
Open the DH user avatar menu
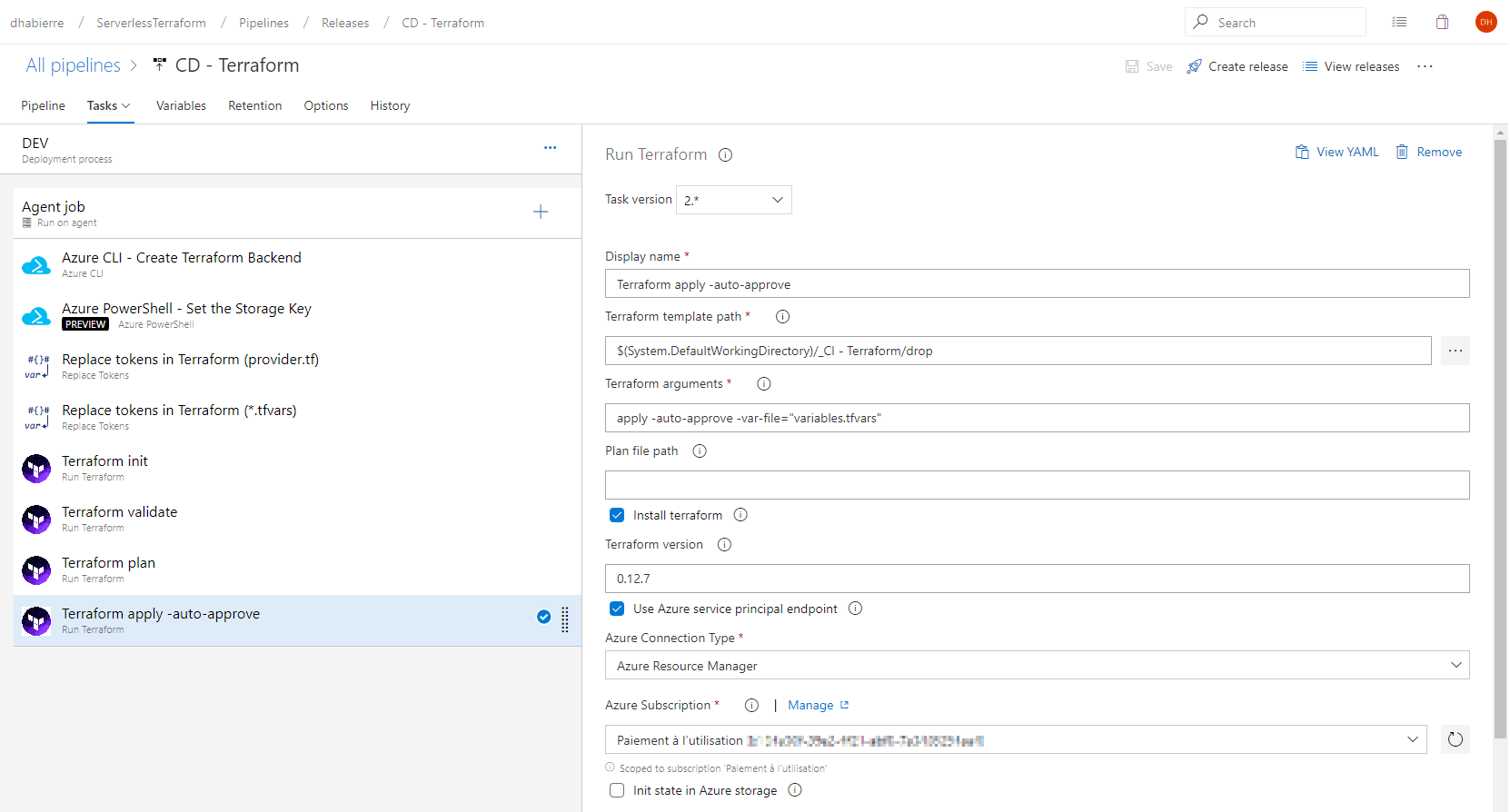pos(1485,22)
